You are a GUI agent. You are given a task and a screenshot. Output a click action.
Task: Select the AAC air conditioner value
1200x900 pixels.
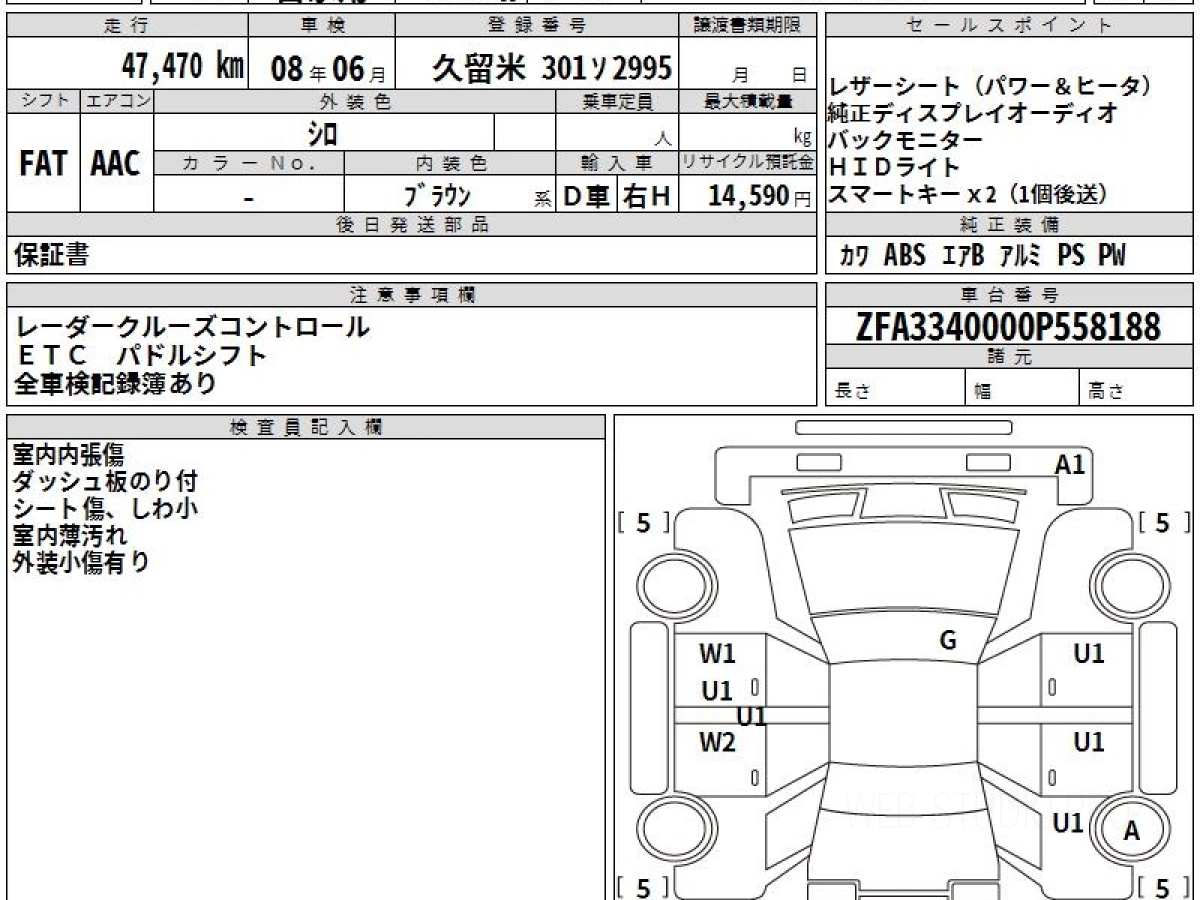116,164
